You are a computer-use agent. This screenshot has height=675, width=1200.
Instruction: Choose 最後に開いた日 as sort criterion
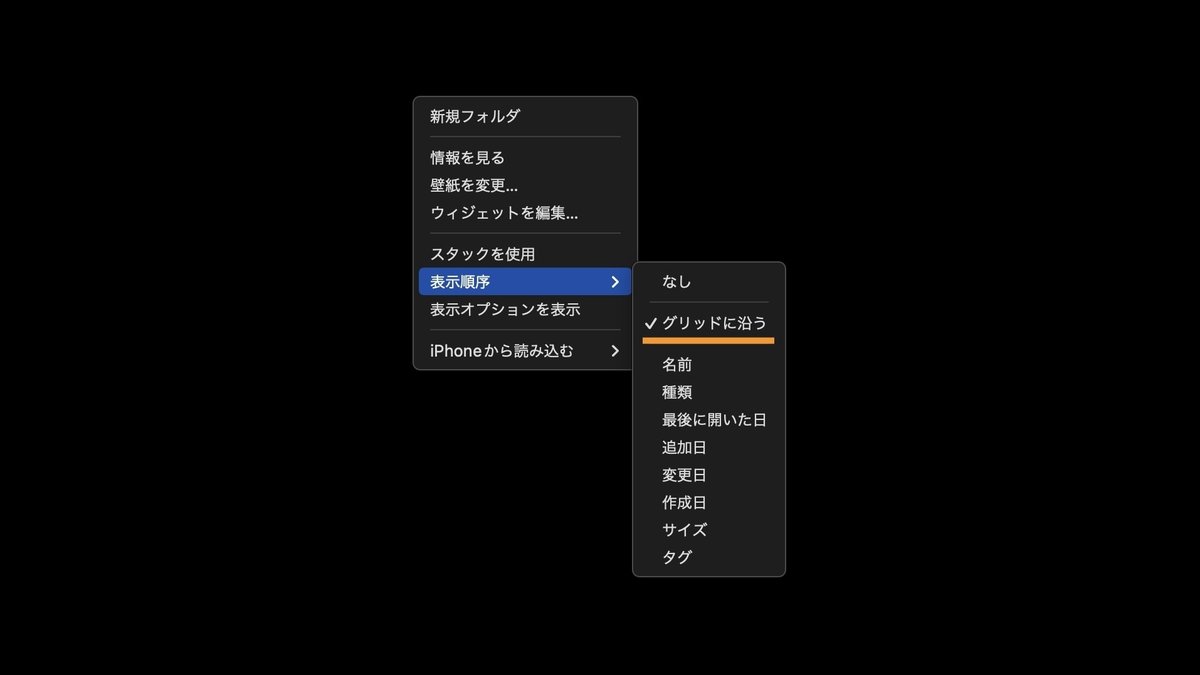(x=710, y=419)
